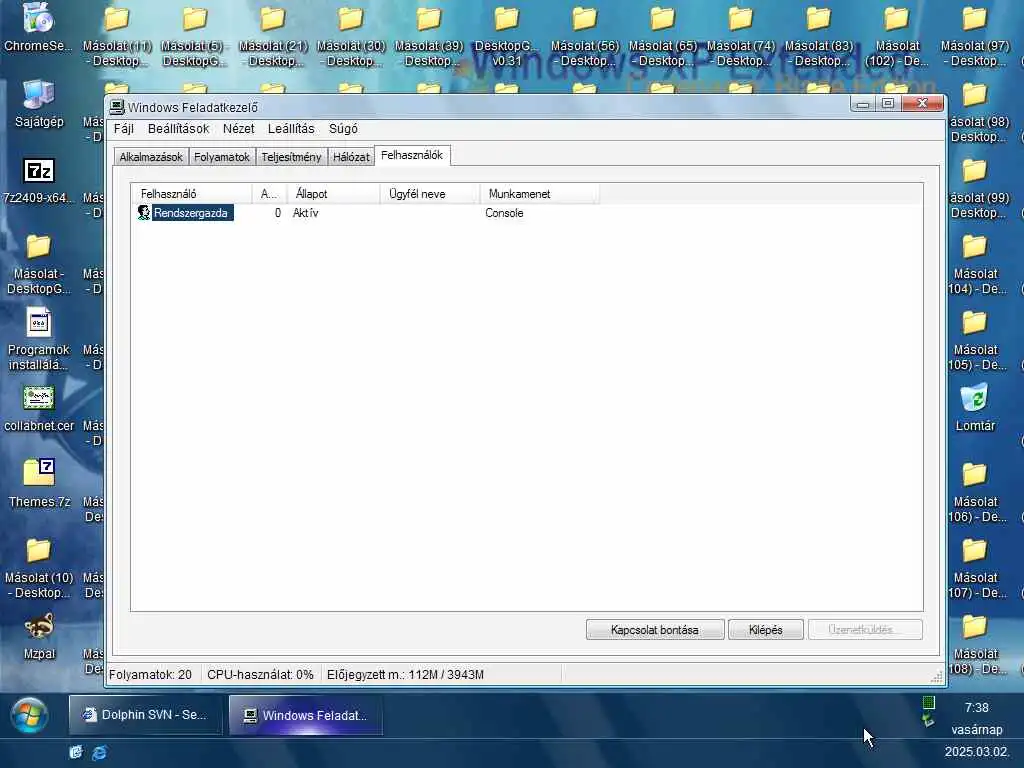
Task: Select the Másolat (39) folder icon
Action: pyautogui.click(x=429, y=36)
